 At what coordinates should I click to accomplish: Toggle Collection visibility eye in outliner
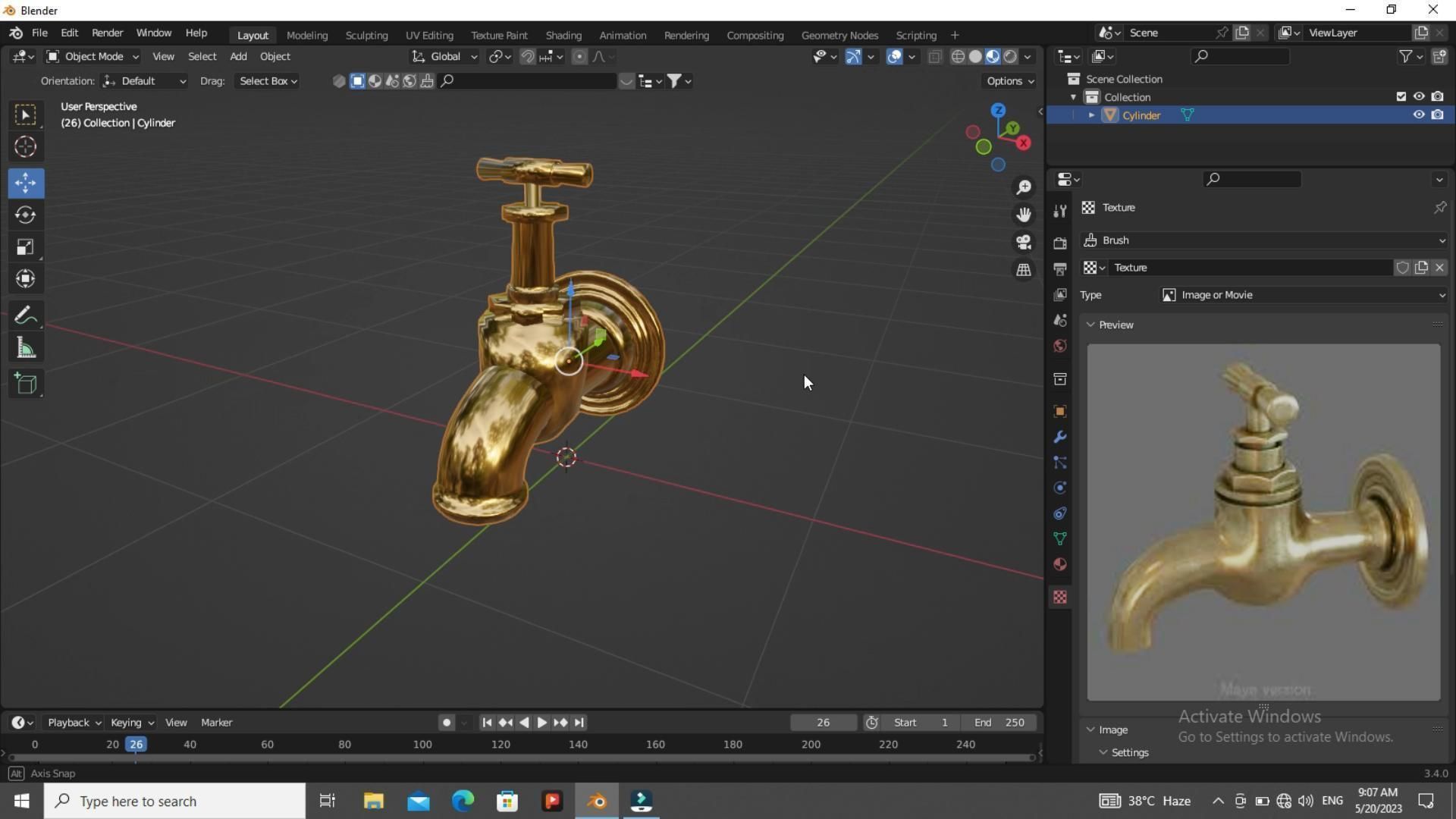[1418, 96]
